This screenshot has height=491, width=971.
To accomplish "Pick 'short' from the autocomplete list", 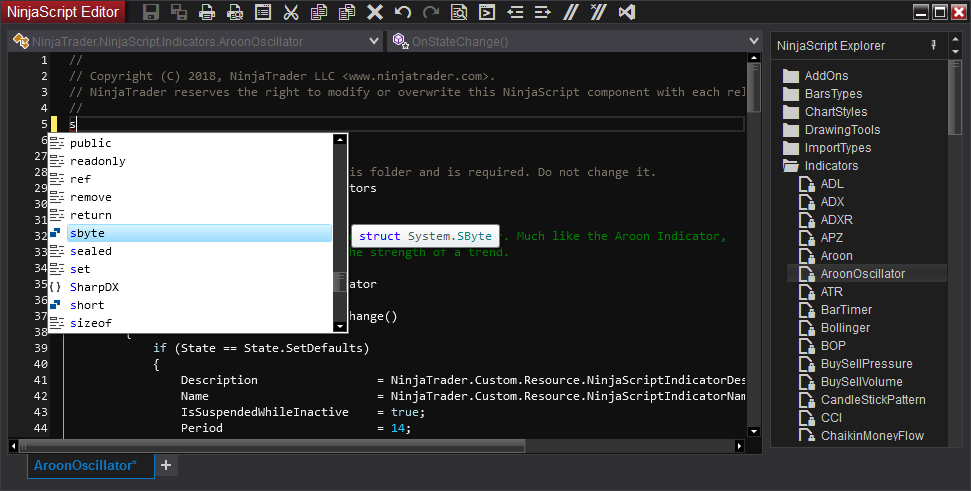I will [199, 305].
